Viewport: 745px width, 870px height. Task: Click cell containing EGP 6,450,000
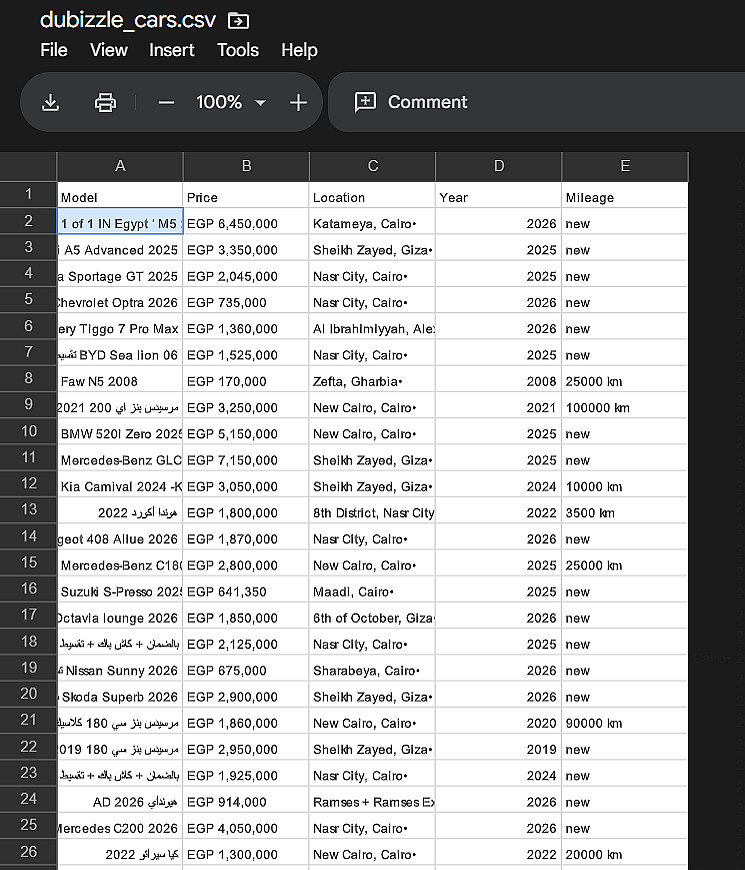click(x=246, y=224)
